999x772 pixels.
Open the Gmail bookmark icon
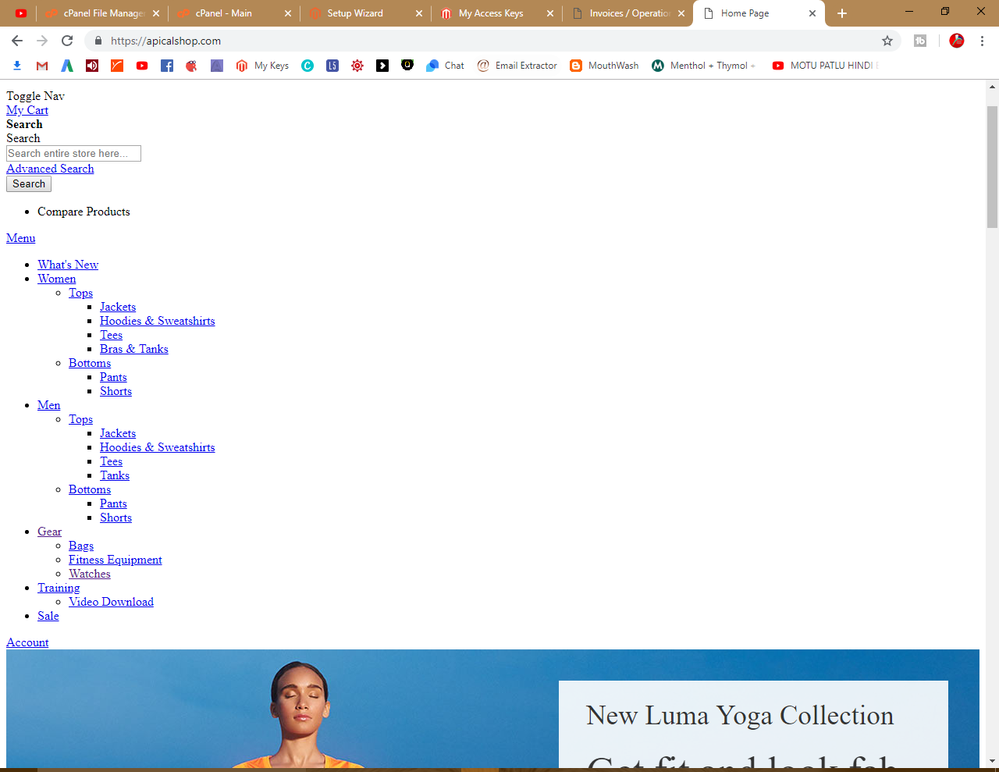point(42,66)
